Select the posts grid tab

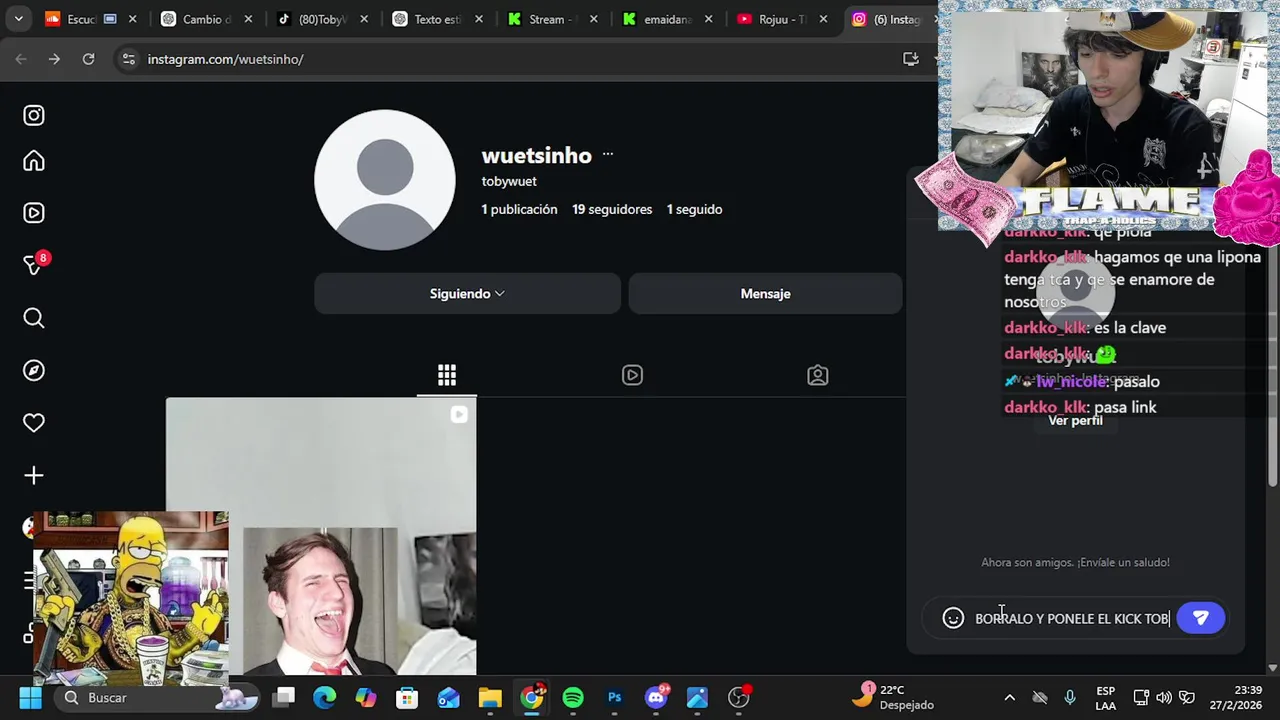[x=447, y=375]
